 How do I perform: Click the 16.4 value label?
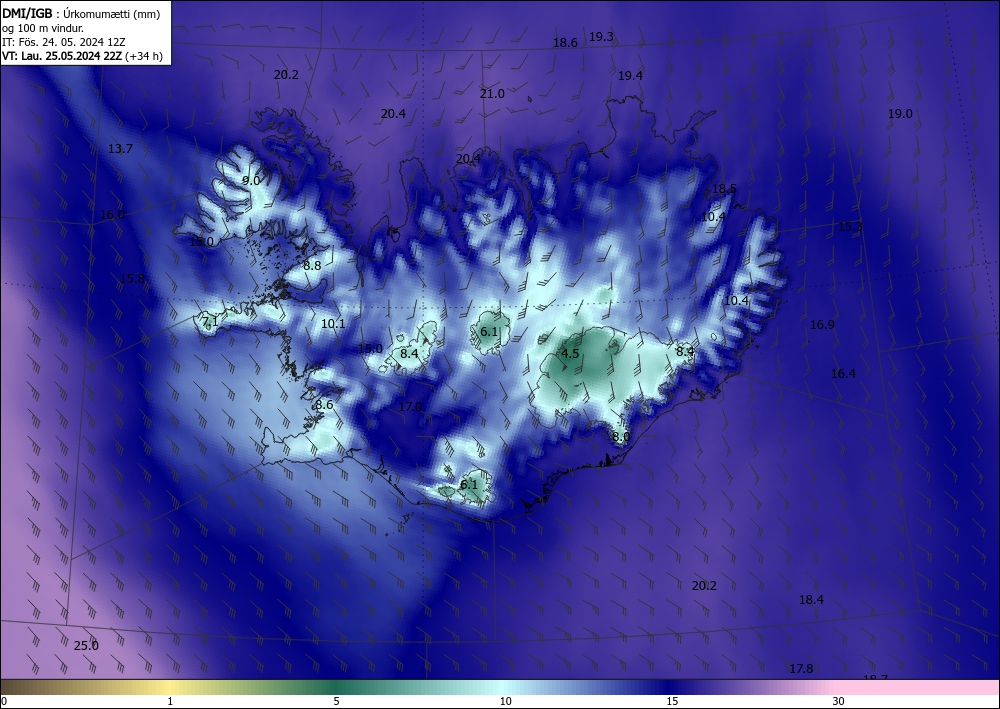pos(843,374)
